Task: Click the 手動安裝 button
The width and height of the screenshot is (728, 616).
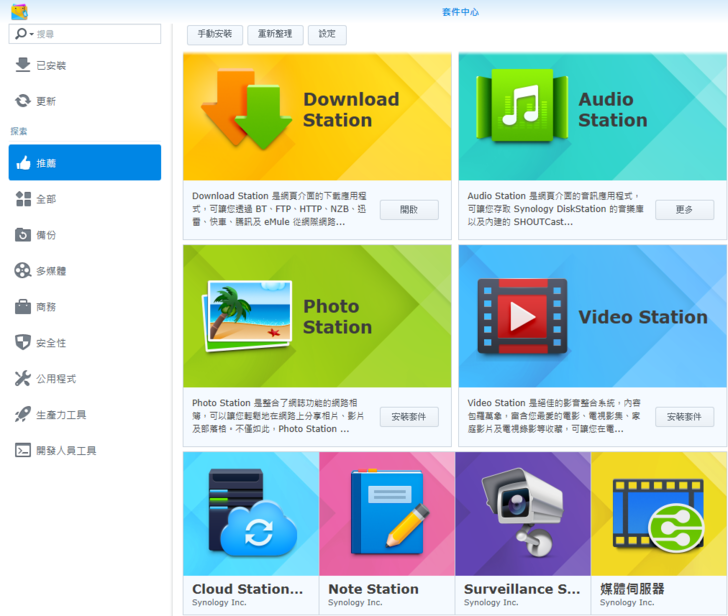Action: [x=215, y=34]
